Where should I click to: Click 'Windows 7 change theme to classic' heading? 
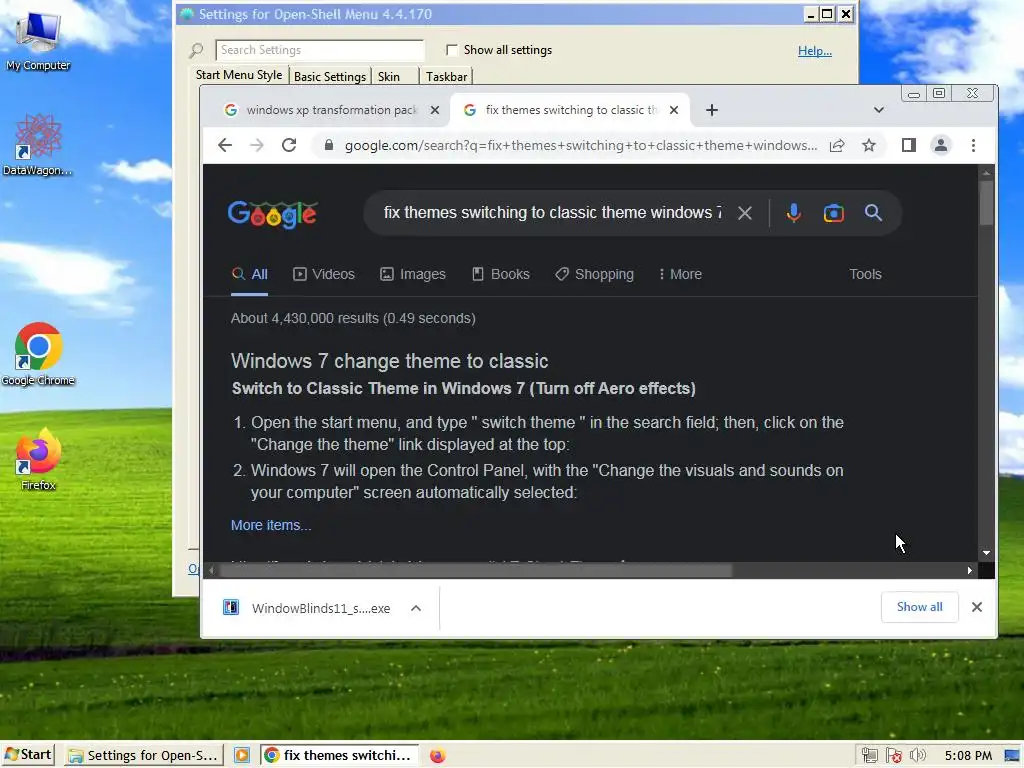pyautogui.click(x=389, y=361)
